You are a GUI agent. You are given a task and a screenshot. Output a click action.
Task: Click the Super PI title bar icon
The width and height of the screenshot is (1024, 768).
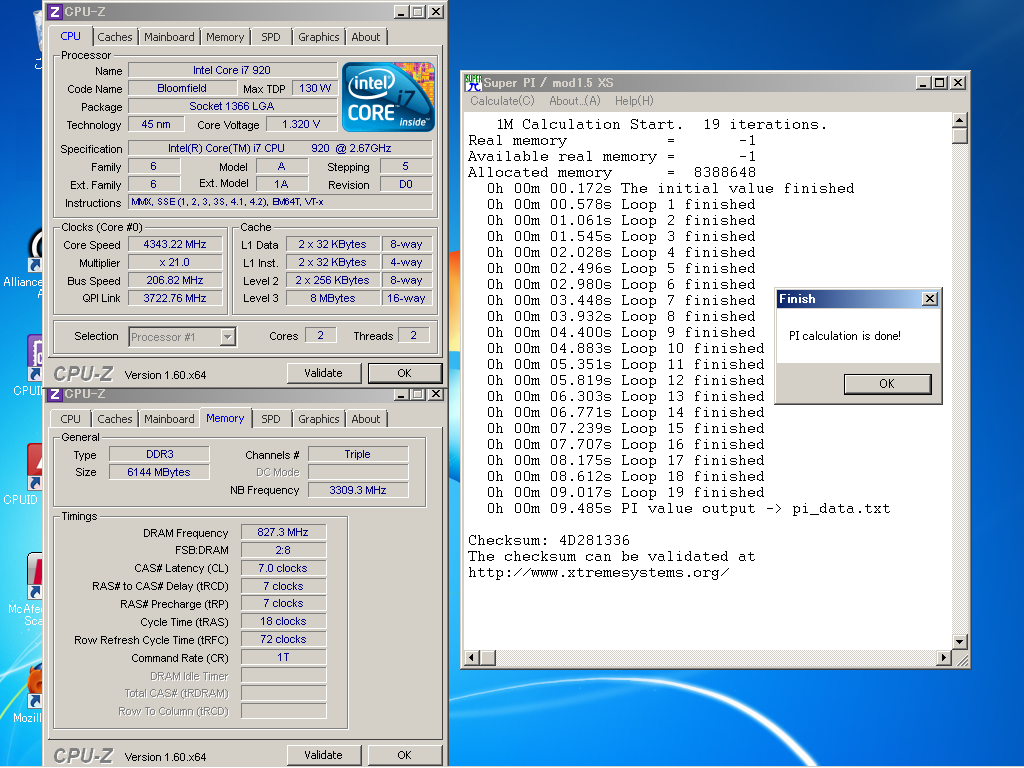[474, 83]
